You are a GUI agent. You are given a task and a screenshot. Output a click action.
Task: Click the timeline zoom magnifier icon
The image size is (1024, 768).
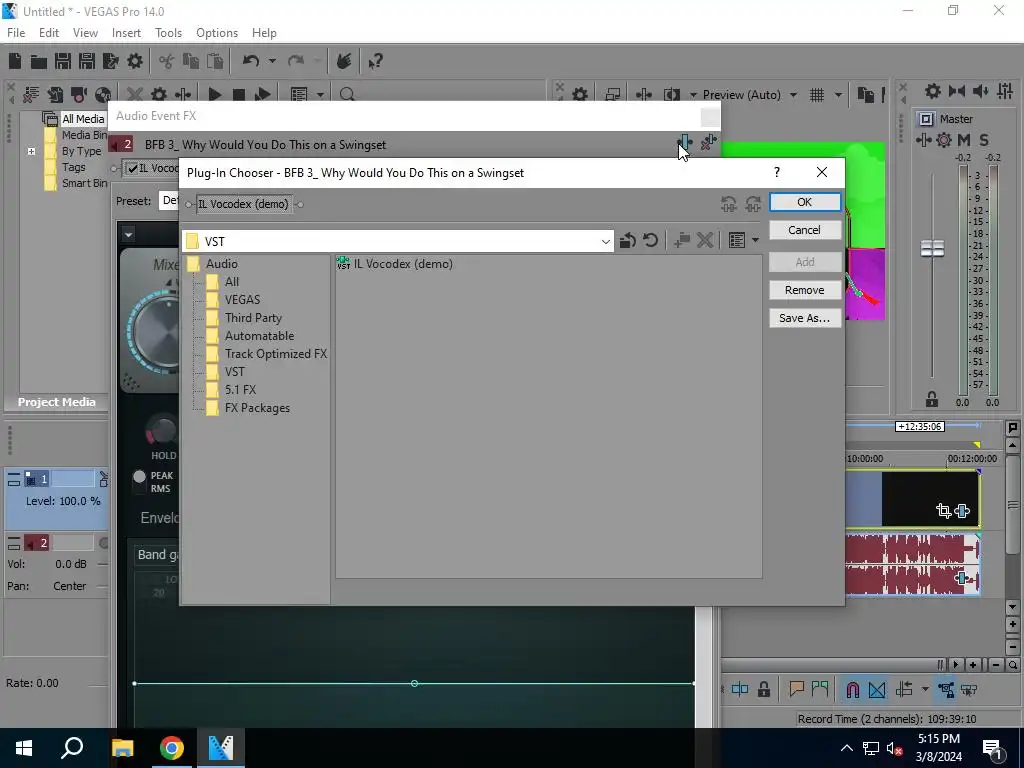[x=1012, y=665]
